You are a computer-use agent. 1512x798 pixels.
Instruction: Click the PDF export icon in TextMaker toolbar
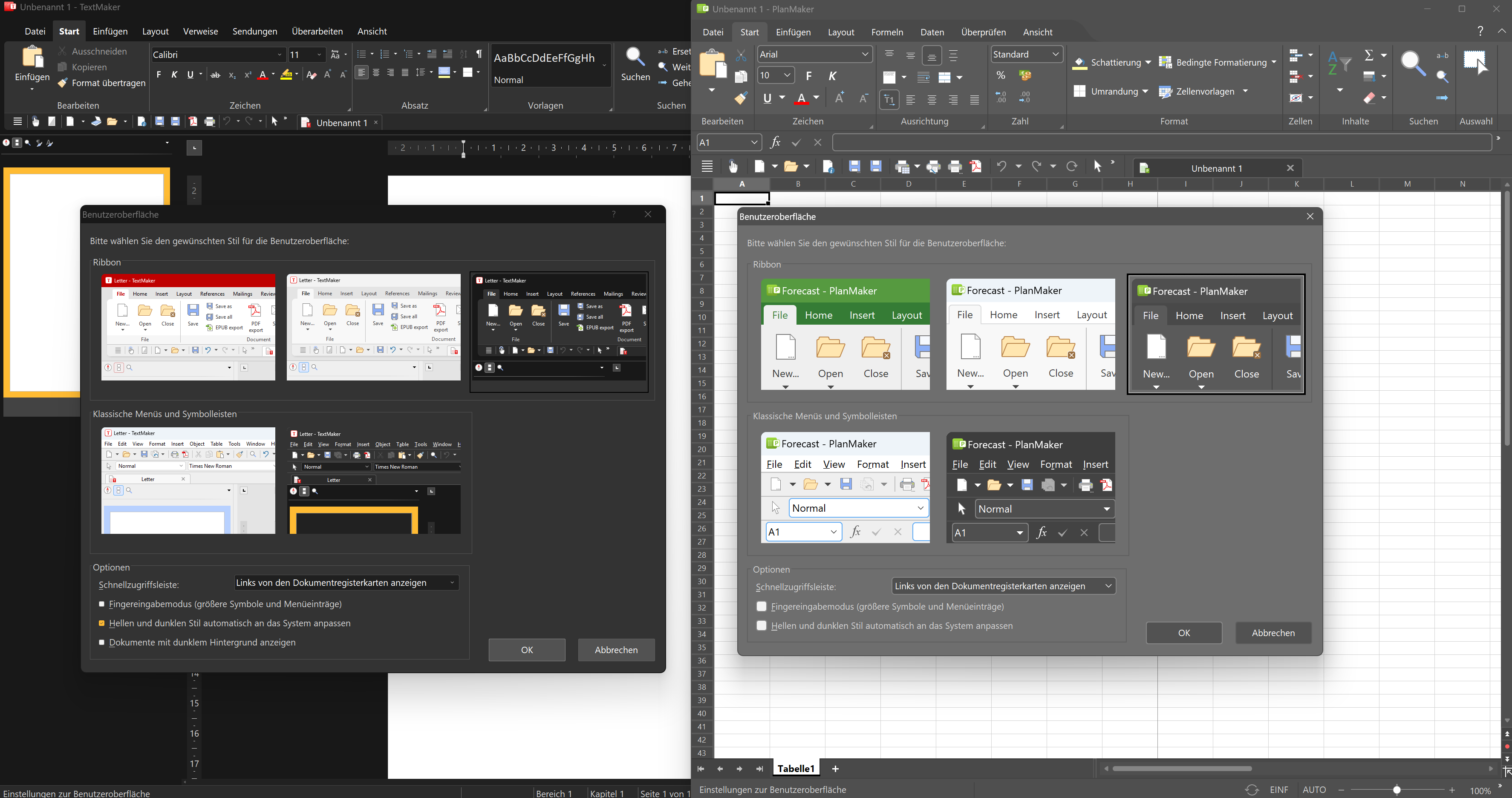[x=193, y=122]
